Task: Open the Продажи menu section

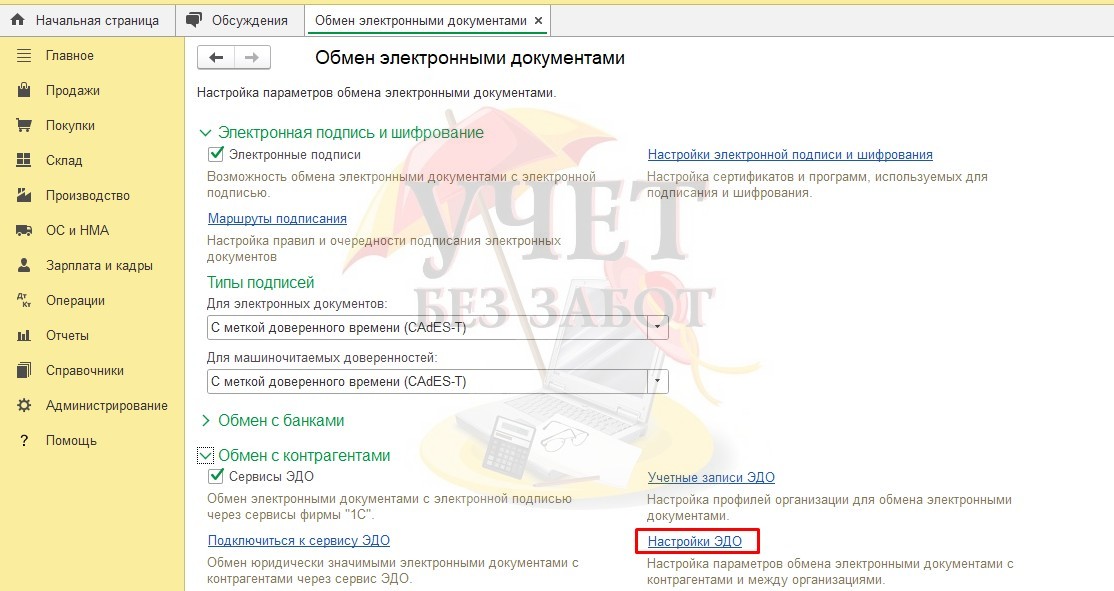Action: coord(72,90)
